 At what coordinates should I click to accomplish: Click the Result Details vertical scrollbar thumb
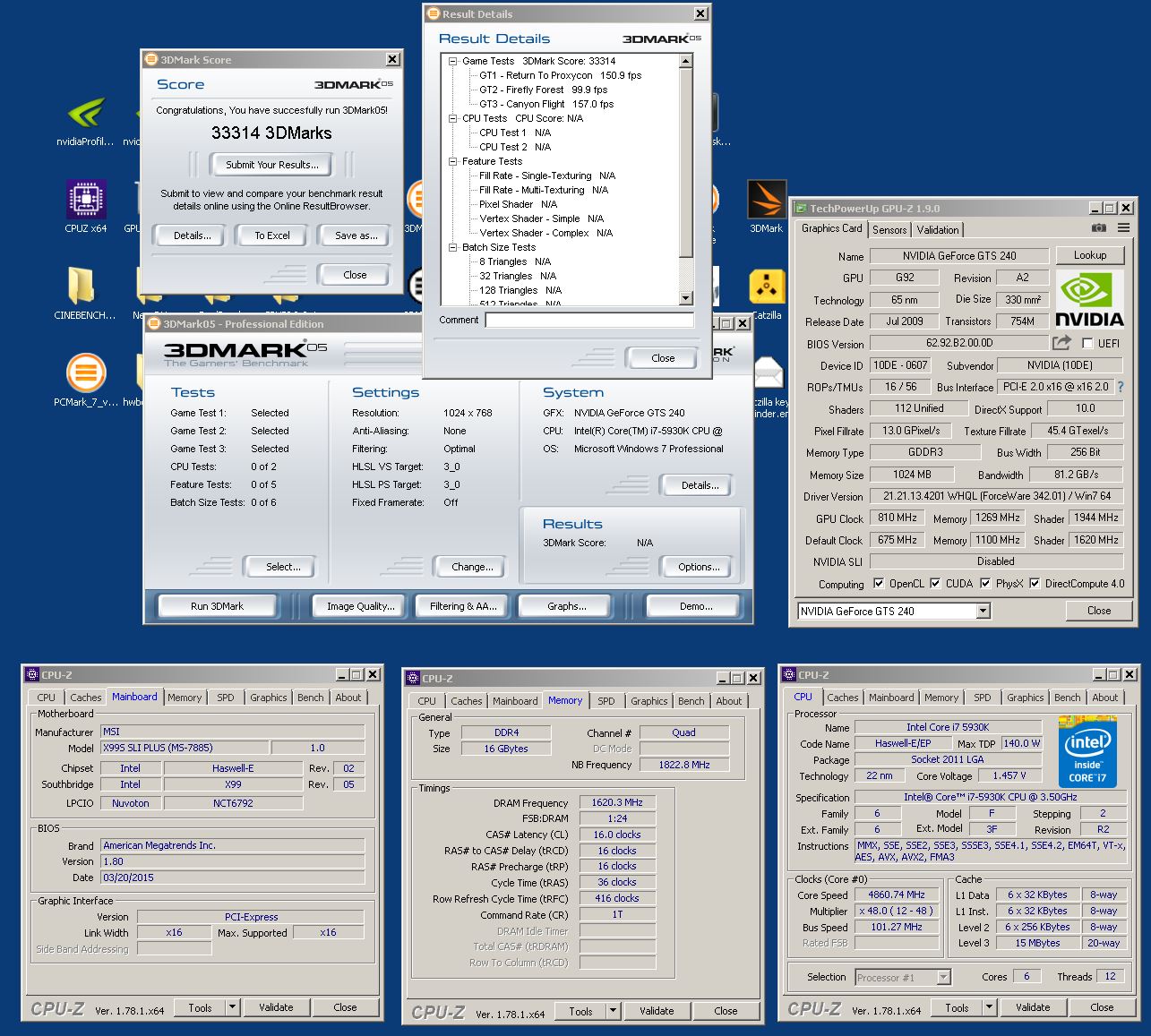click(686, 161)
